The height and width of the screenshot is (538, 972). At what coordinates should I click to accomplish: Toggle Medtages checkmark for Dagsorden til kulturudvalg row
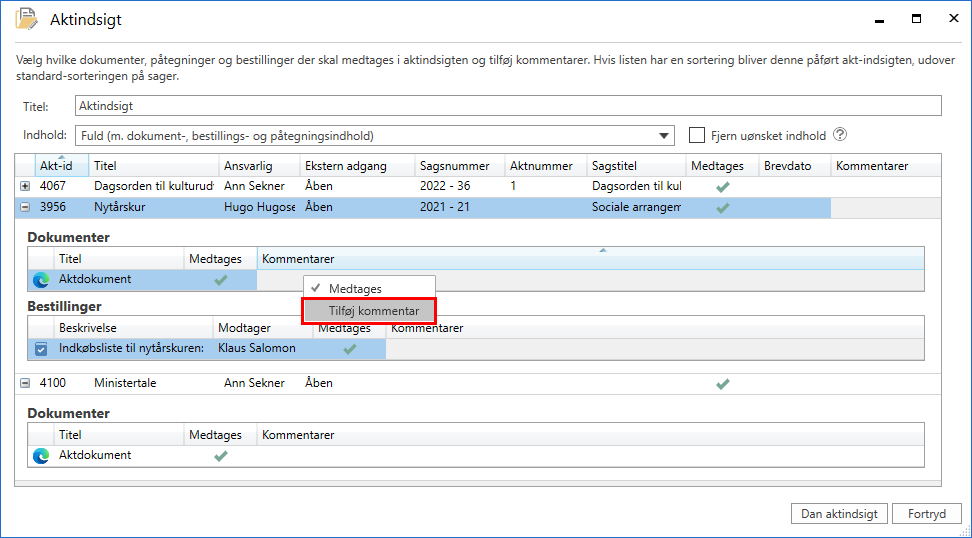723,186
